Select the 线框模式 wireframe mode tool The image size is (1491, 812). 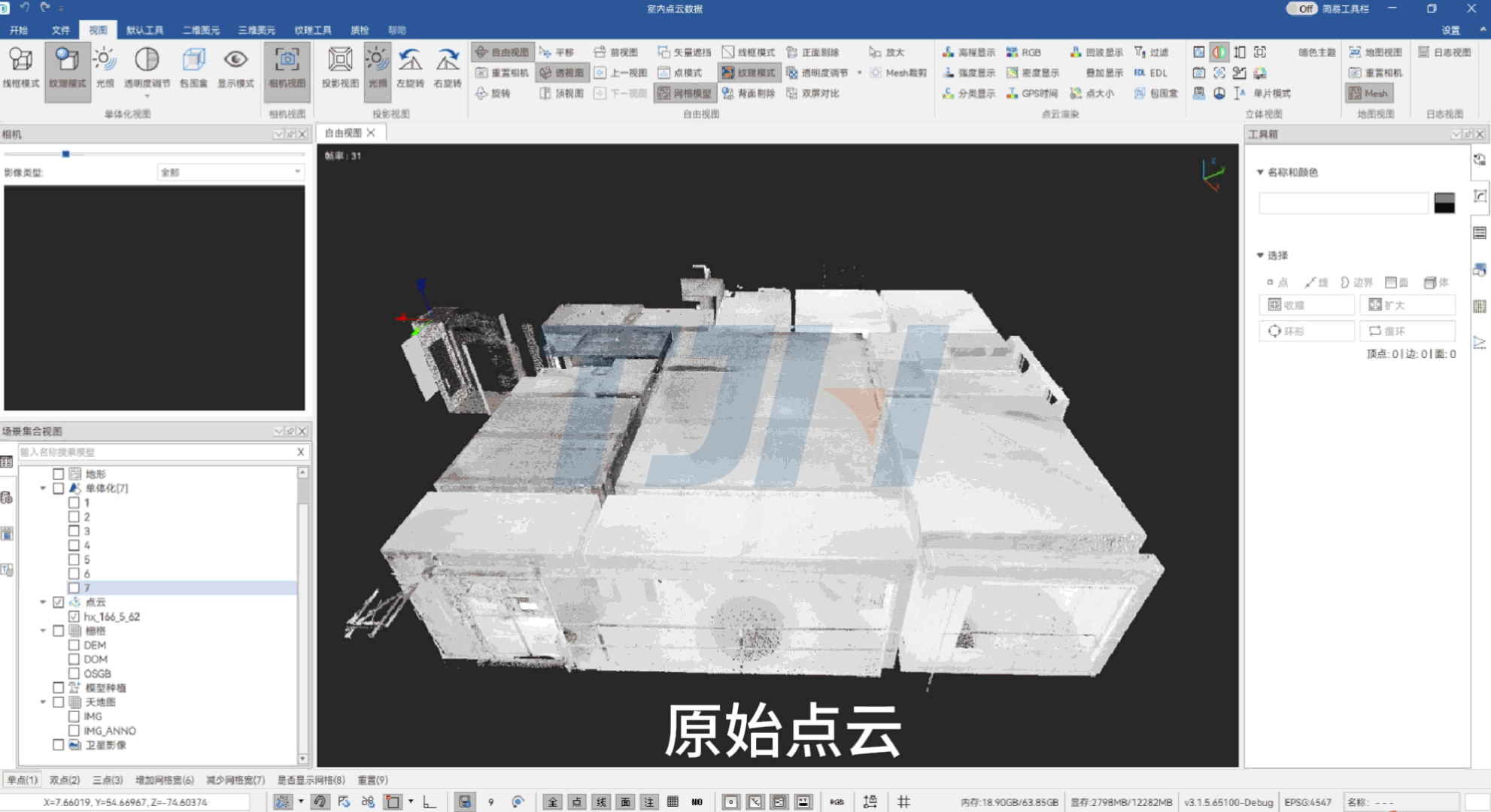22,71
